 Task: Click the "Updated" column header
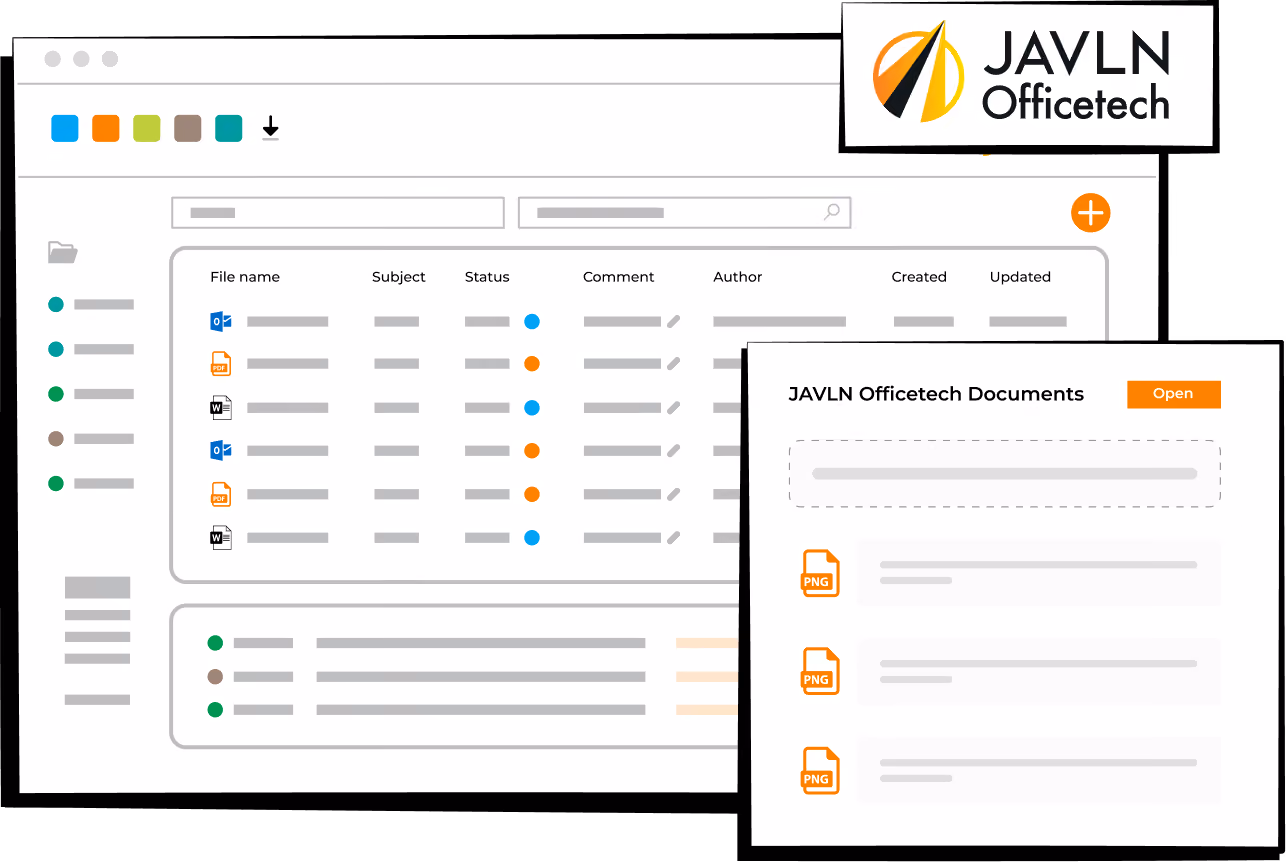[x=1020, y=277]
